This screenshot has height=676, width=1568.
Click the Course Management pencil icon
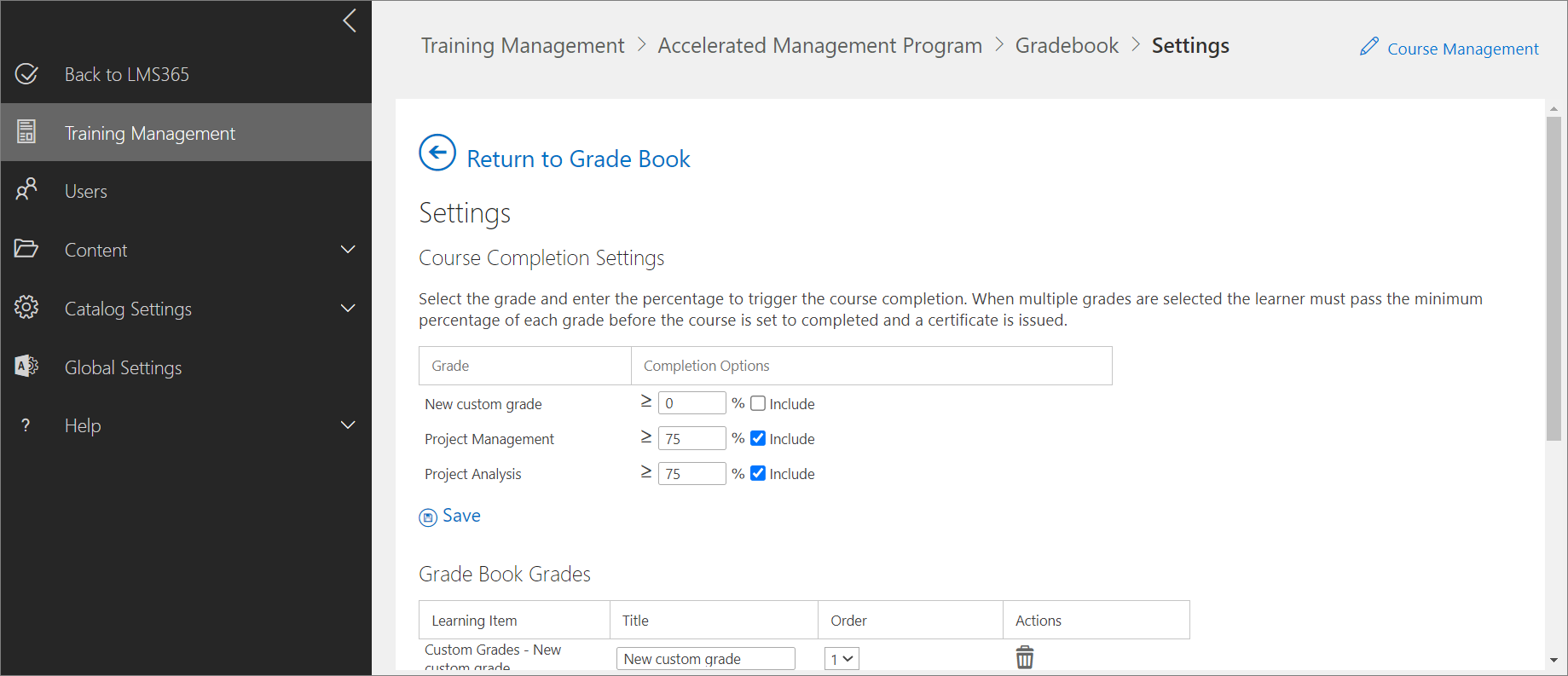(x=1368, y=47)
